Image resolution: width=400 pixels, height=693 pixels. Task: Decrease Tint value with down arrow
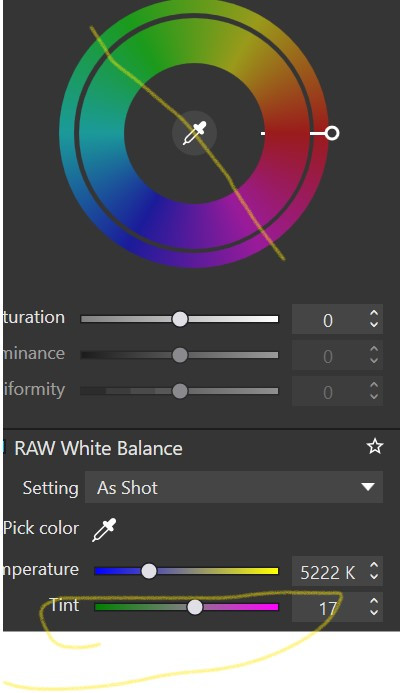point(374,612)
